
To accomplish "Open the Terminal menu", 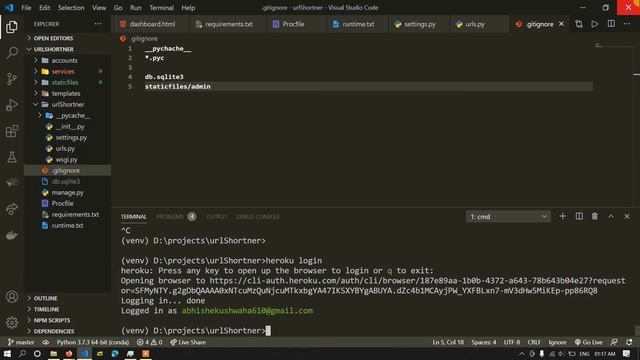I will (x=161, y=8).
